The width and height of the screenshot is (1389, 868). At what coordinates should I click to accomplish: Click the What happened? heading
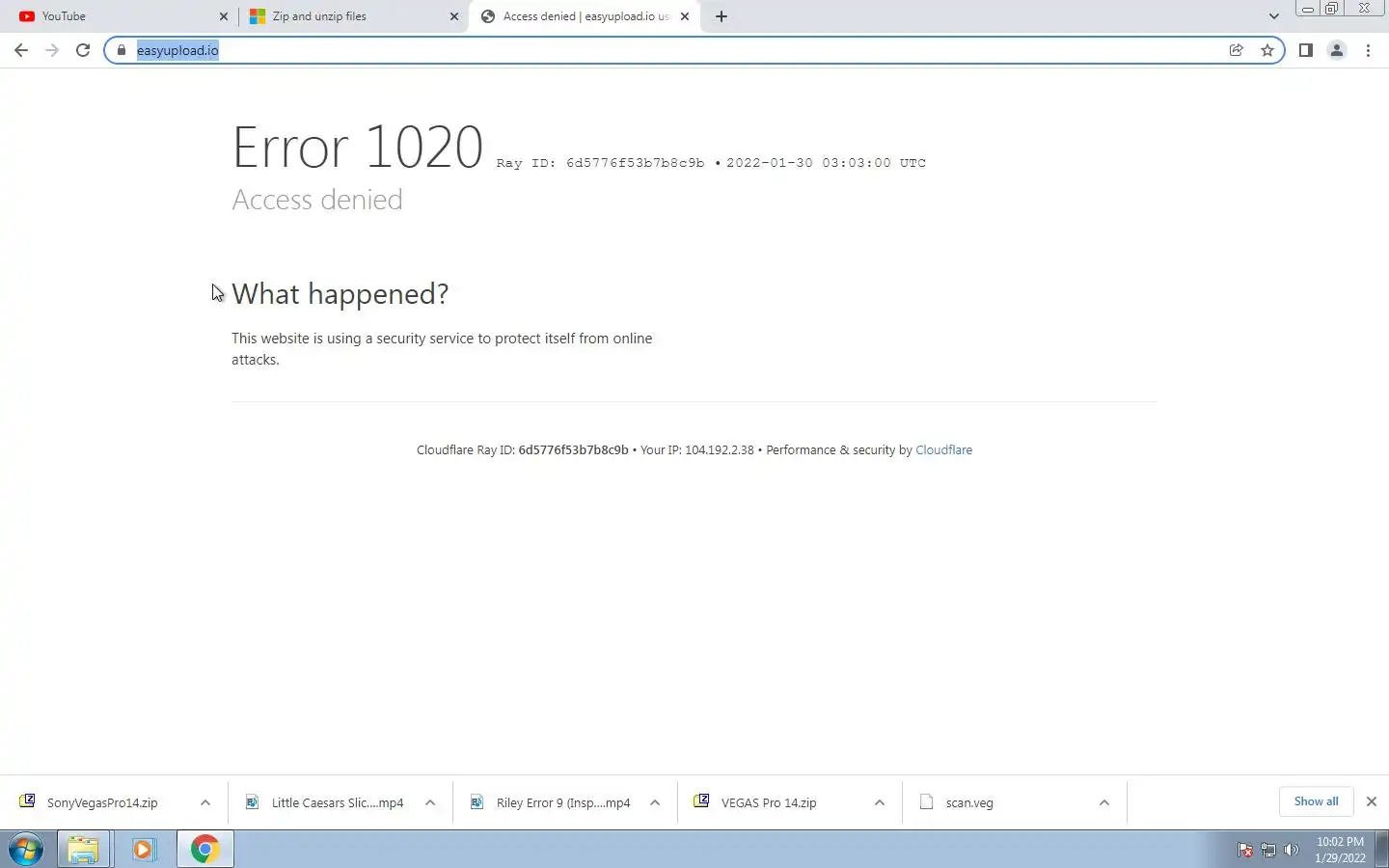[x=340, y=294]
